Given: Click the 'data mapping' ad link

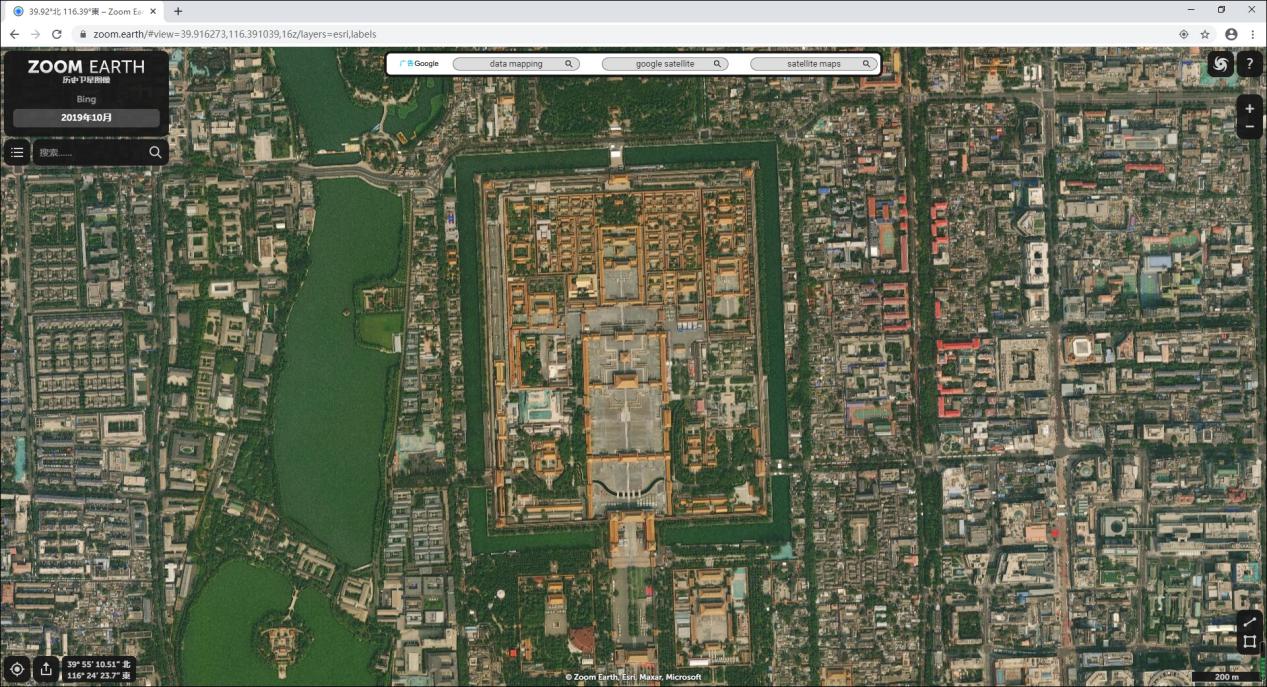Looking at the screenshot, I should pos(516,64).
